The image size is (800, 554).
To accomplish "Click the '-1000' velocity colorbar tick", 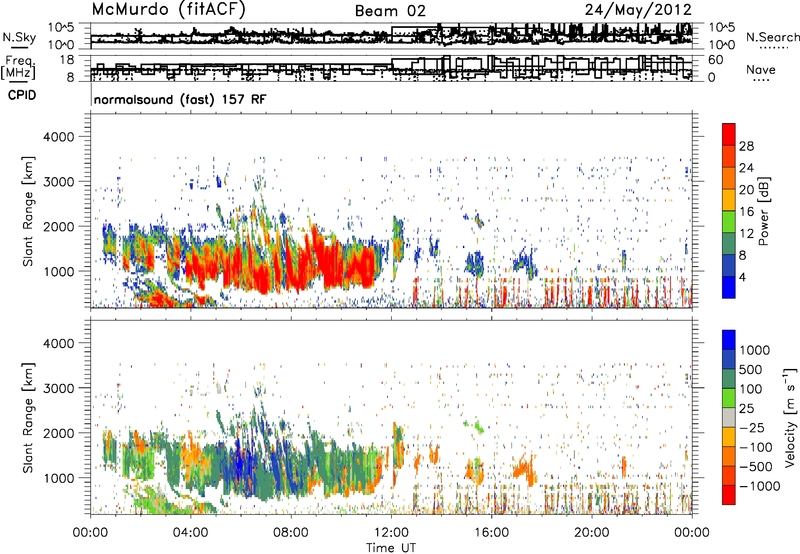I will [x=760, y=486].
